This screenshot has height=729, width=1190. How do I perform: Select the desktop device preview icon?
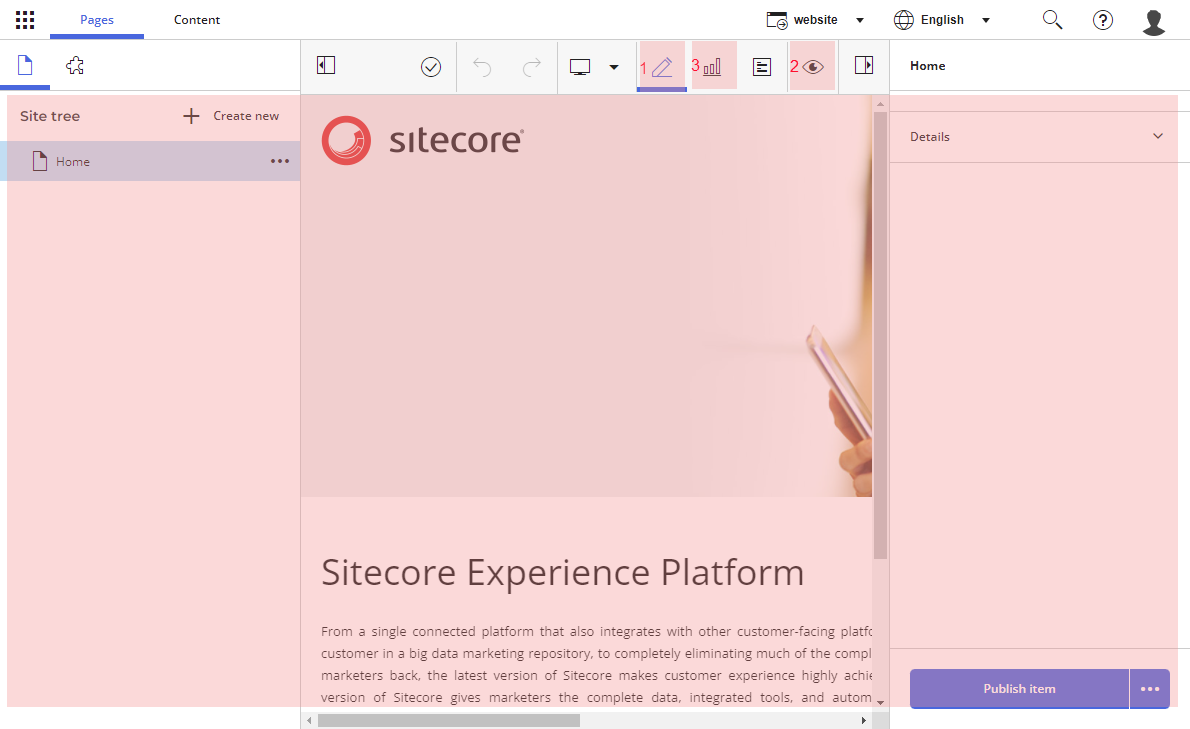click(x=580, y=67)
